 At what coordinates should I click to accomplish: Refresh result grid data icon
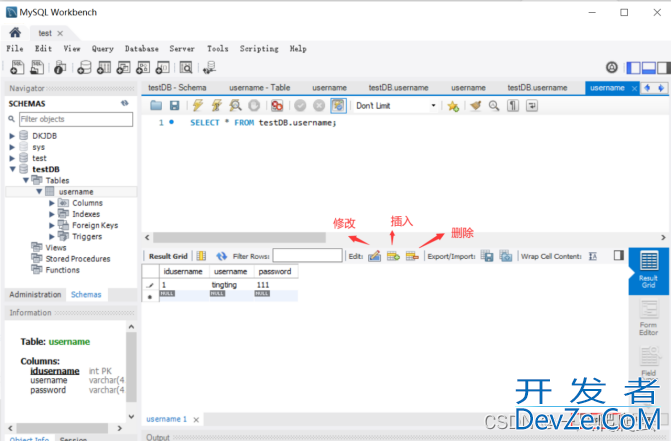click(221, 256)
